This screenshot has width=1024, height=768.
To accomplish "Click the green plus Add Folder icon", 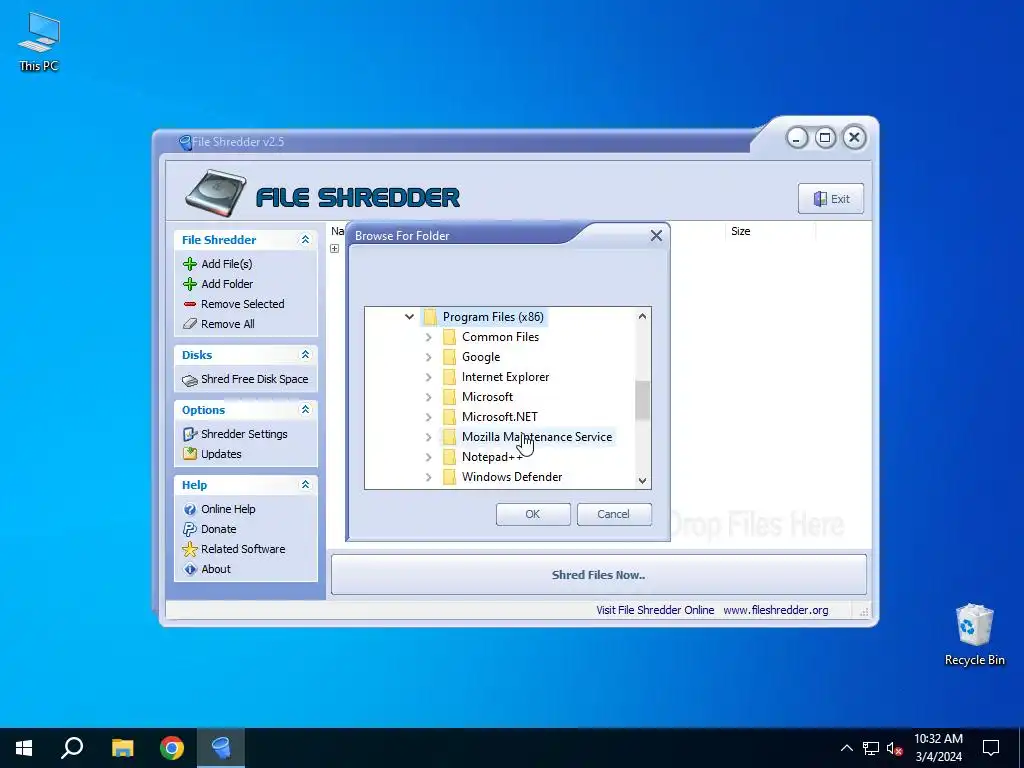I will coord(190,284).
